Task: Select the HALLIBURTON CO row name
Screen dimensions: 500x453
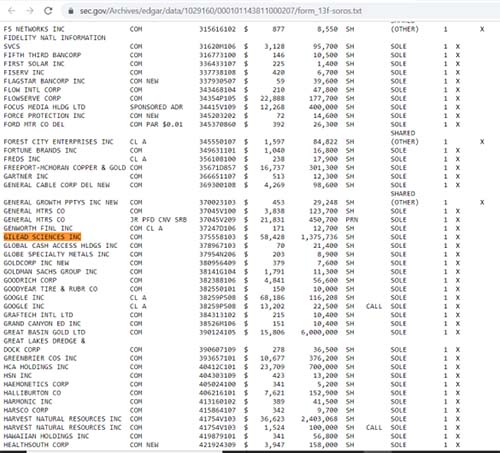Action: click(x=32, y=393)
